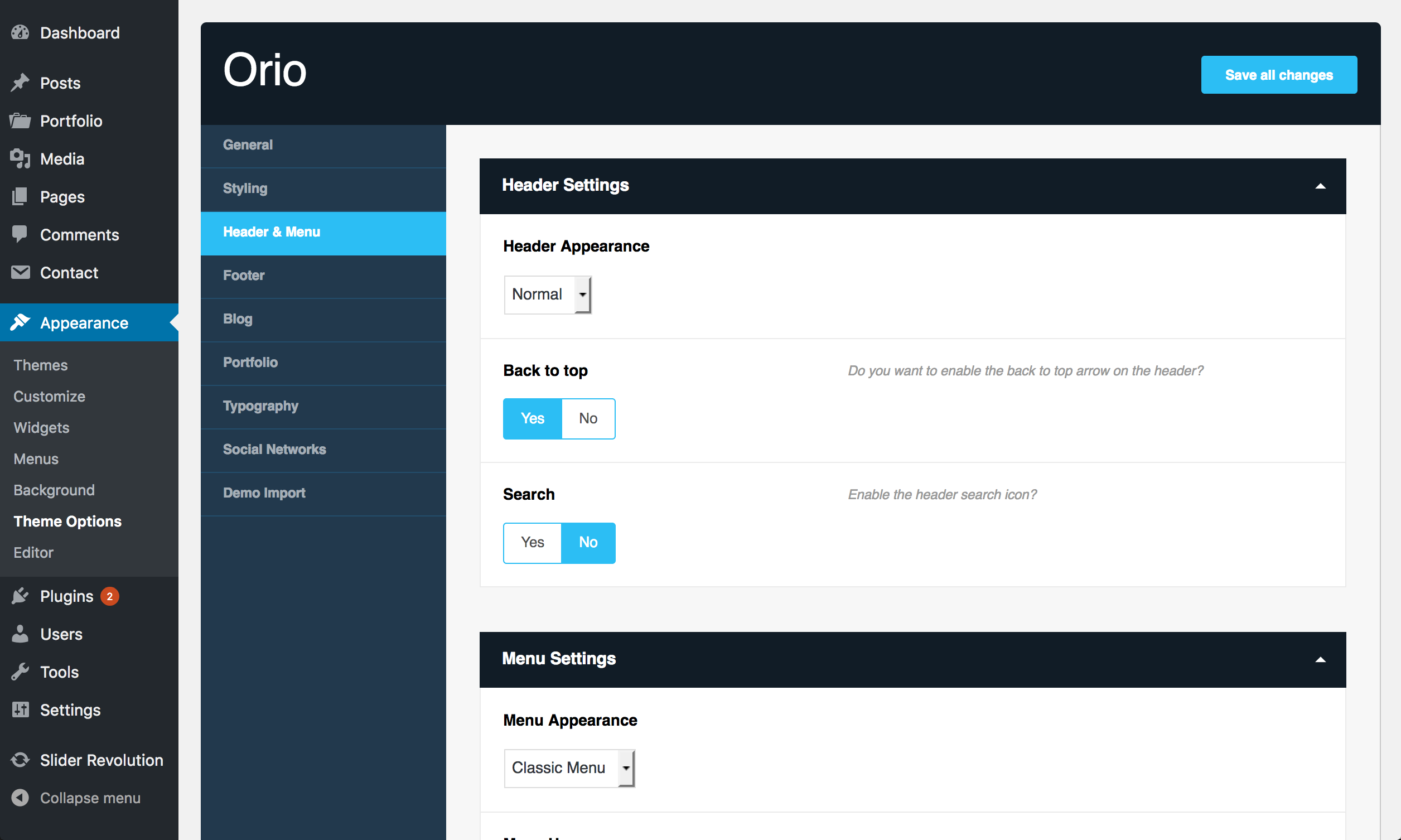Select the Header & Menu tab

323,233
